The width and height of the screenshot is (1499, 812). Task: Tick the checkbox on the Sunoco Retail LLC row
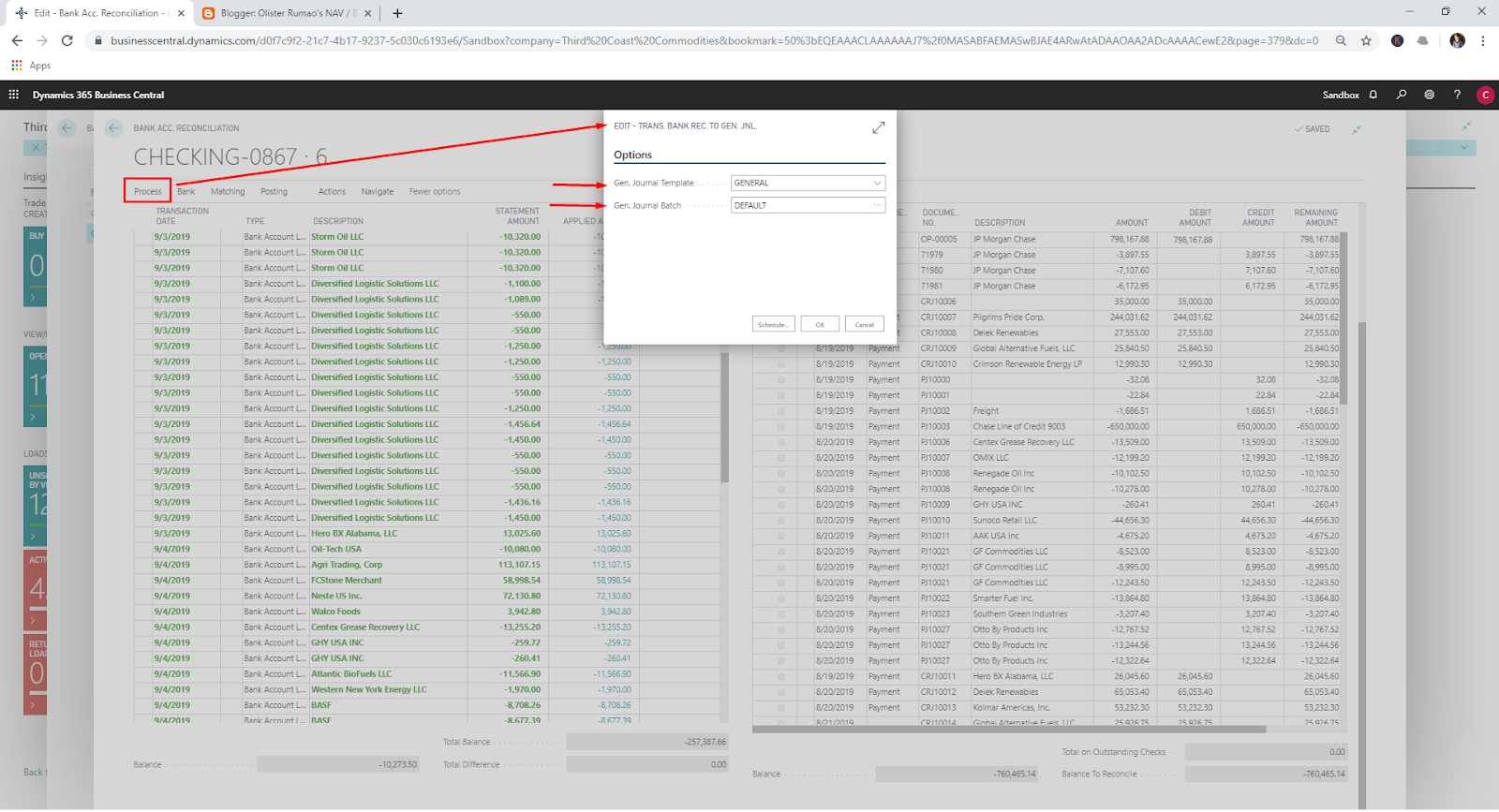(x=781, y=520)
